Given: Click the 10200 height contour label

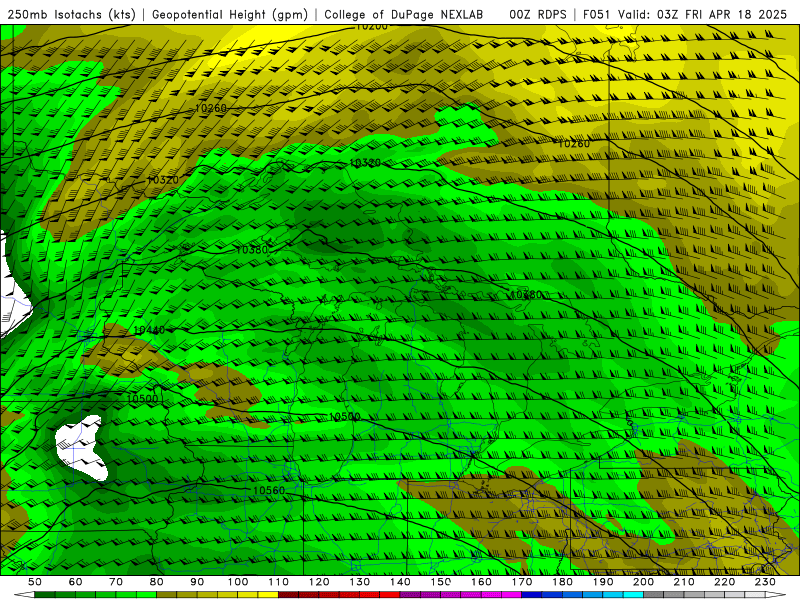Looking at the screenshot, I should tap(371, 26).
